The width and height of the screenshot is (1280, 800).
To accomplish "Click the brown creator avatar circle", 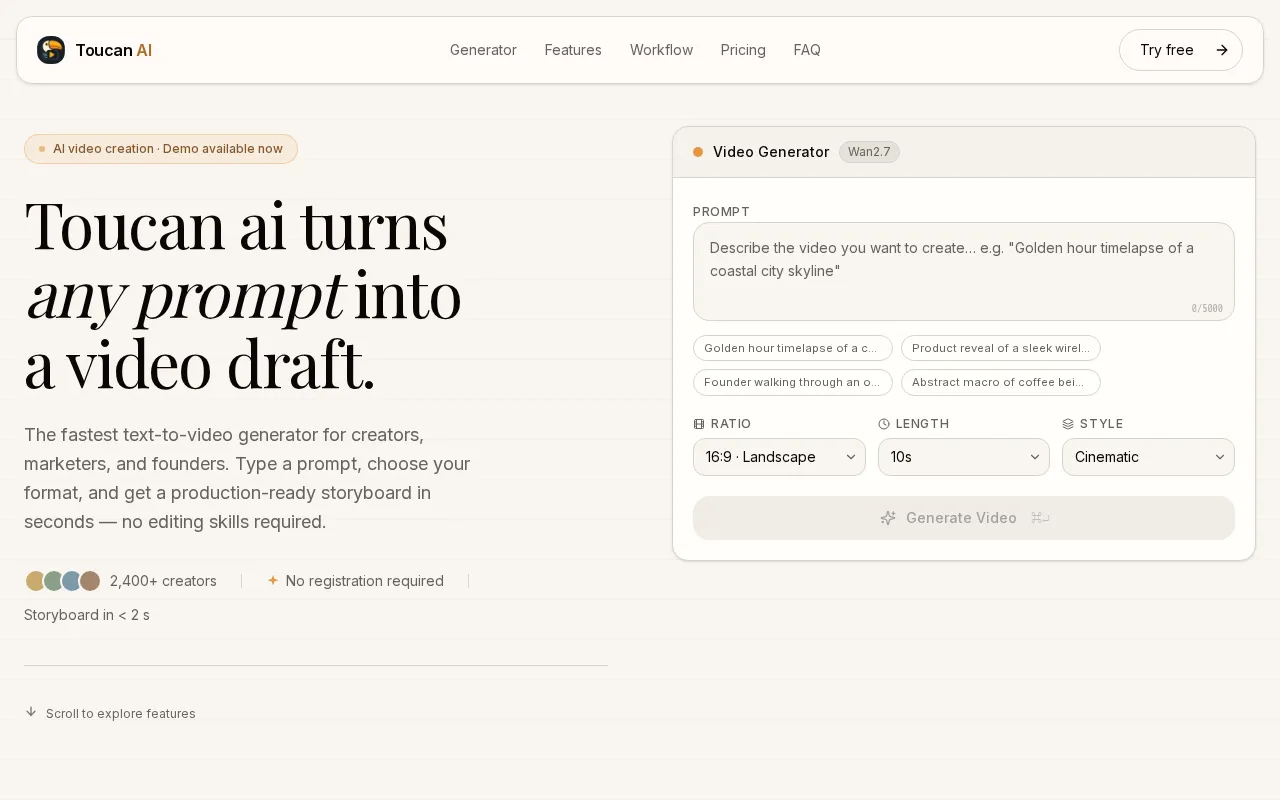I will click(x=90, y=581).
